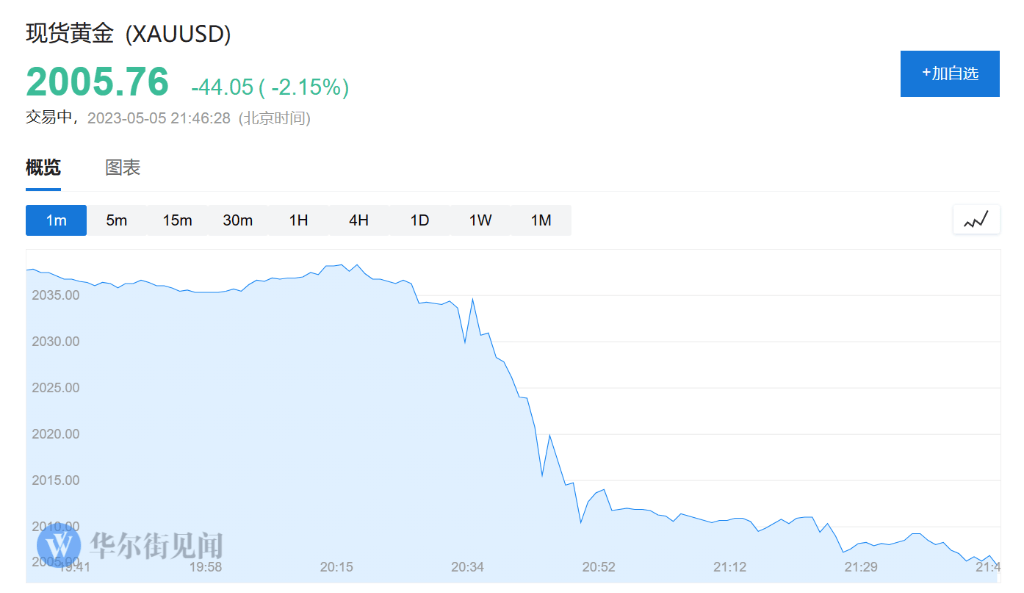Click the 20:34 time axis label

pos(467,567)
